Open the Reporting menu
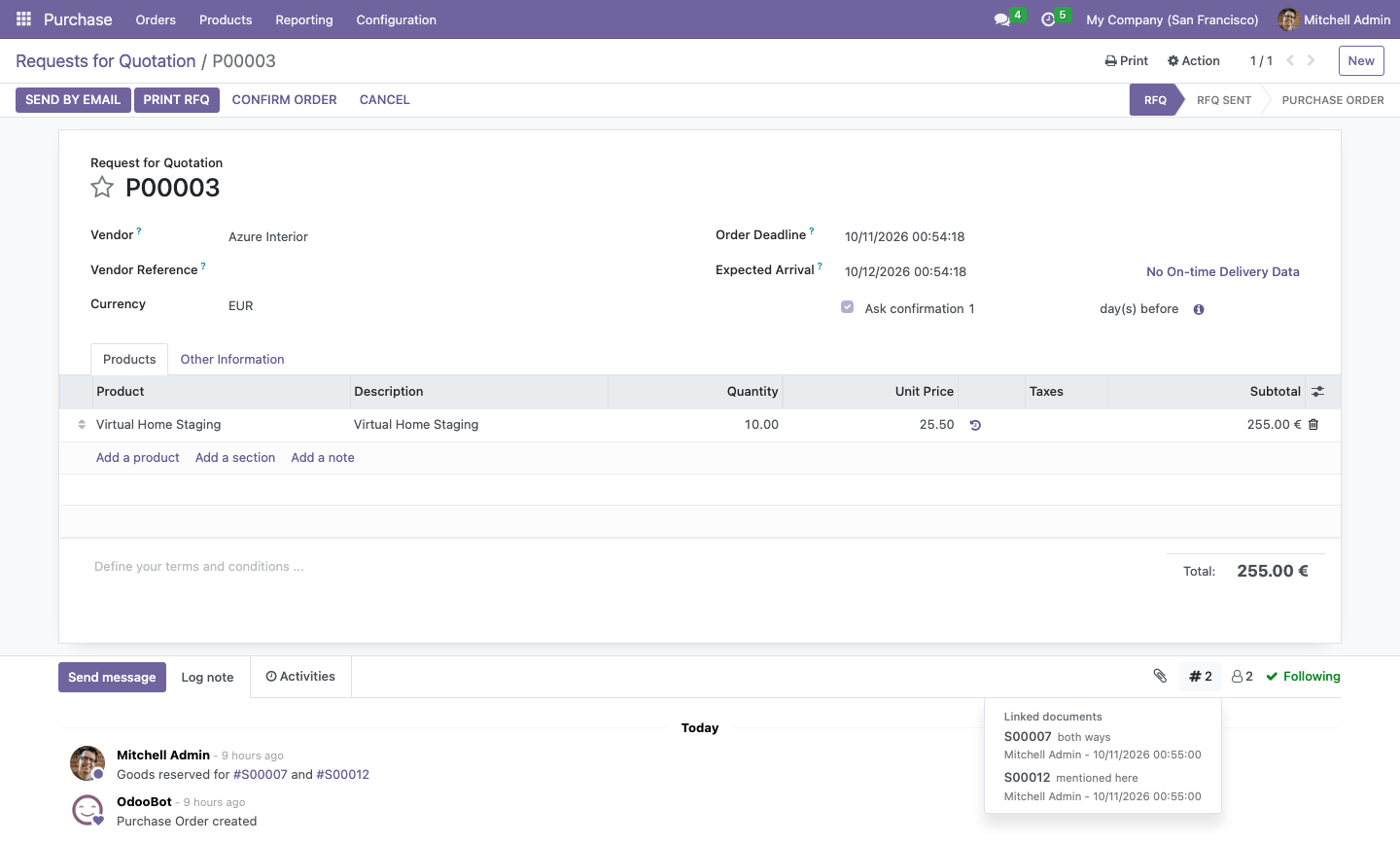This screenshot has height=844, width=1400. tap(304, 19)
